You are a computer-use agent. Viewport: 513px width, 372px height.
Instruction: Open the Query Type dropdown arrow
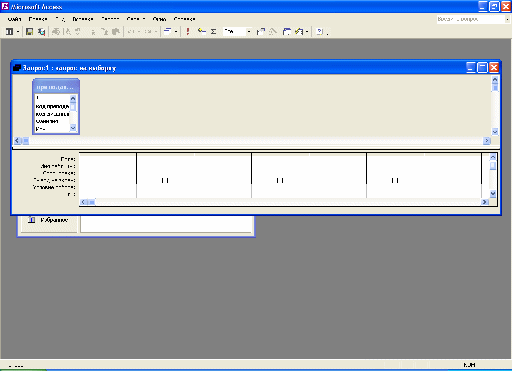(176, 32)
